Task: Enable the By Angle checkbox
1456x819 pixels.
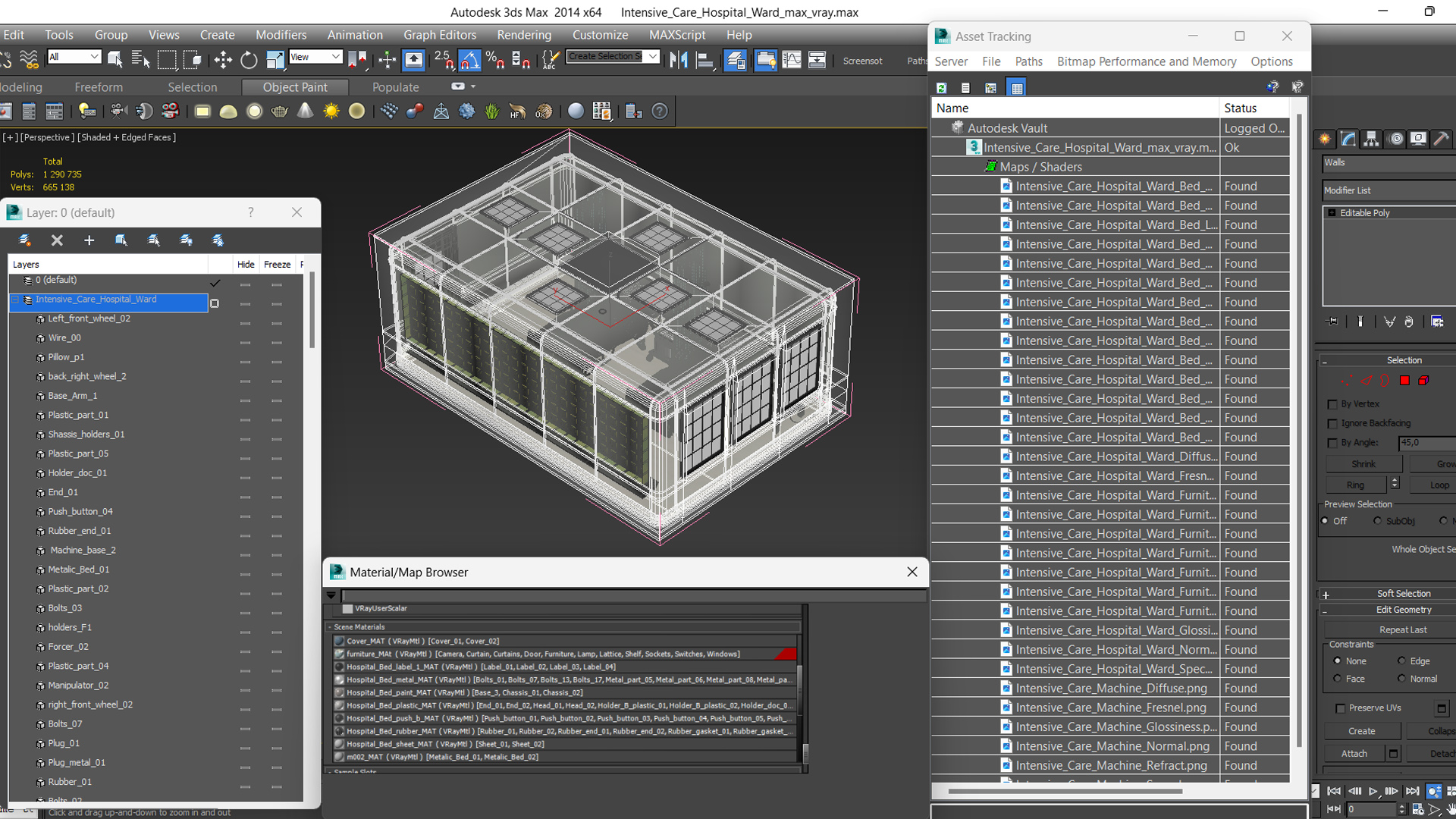Action: 1332,443
